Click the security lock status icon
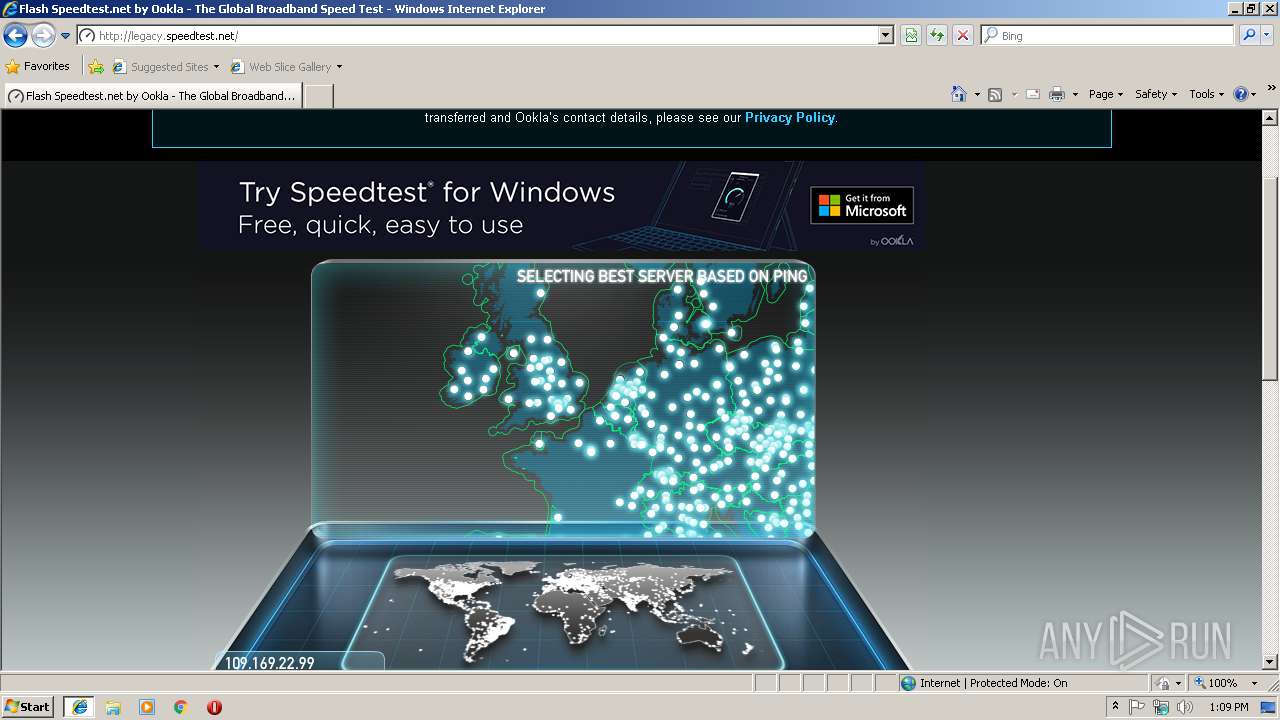 point(1163,683)
